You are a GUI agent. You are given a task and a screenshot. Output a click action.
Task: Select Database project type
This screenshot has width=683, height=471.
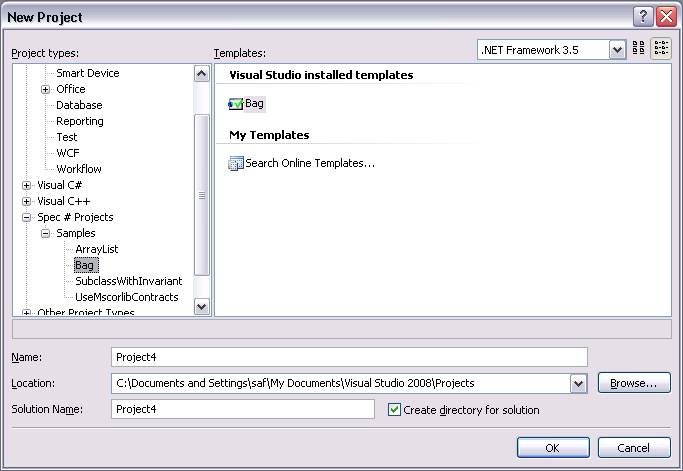tap(79, 105)
